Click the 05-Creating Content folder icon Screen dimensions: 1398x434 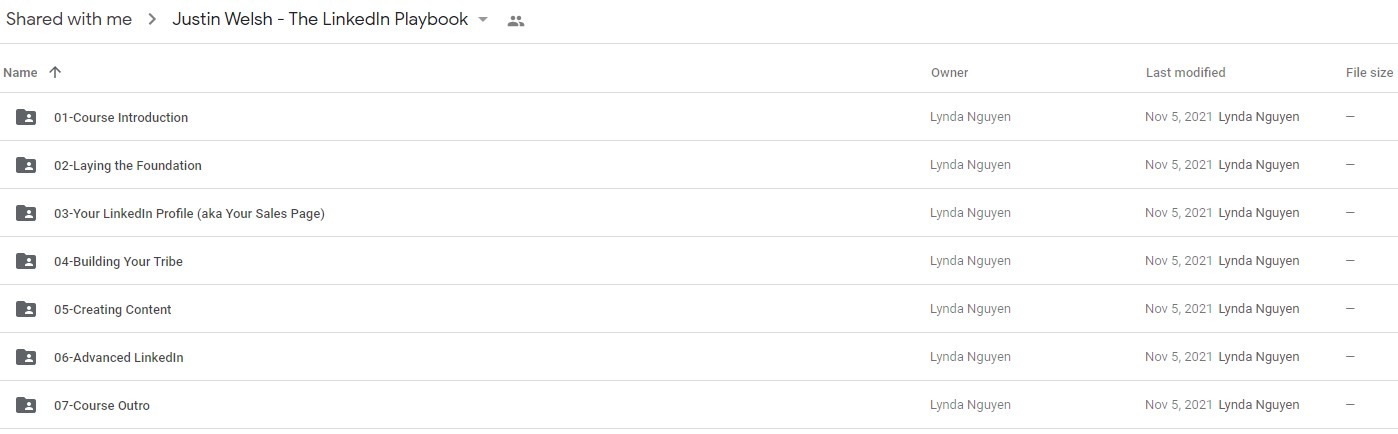point(26,309)
